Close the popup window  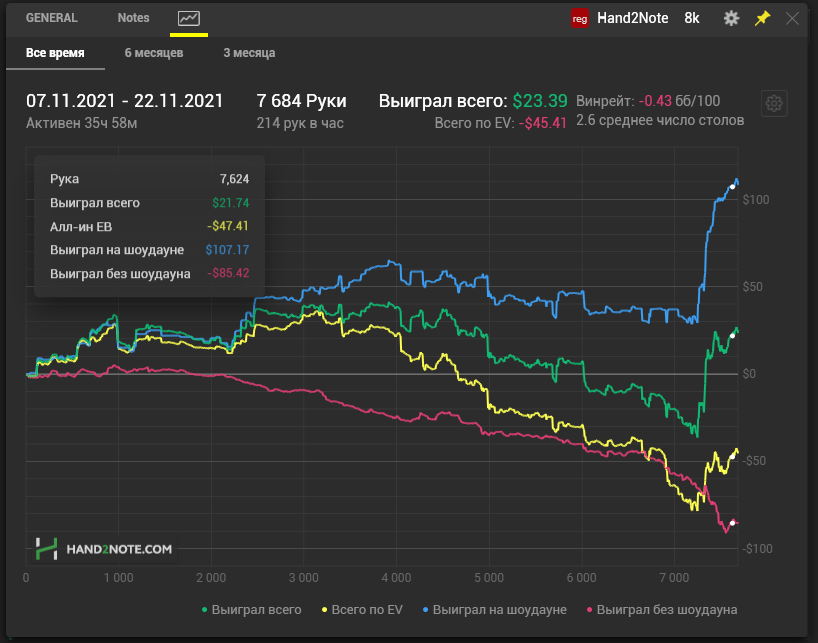[793, 18]
